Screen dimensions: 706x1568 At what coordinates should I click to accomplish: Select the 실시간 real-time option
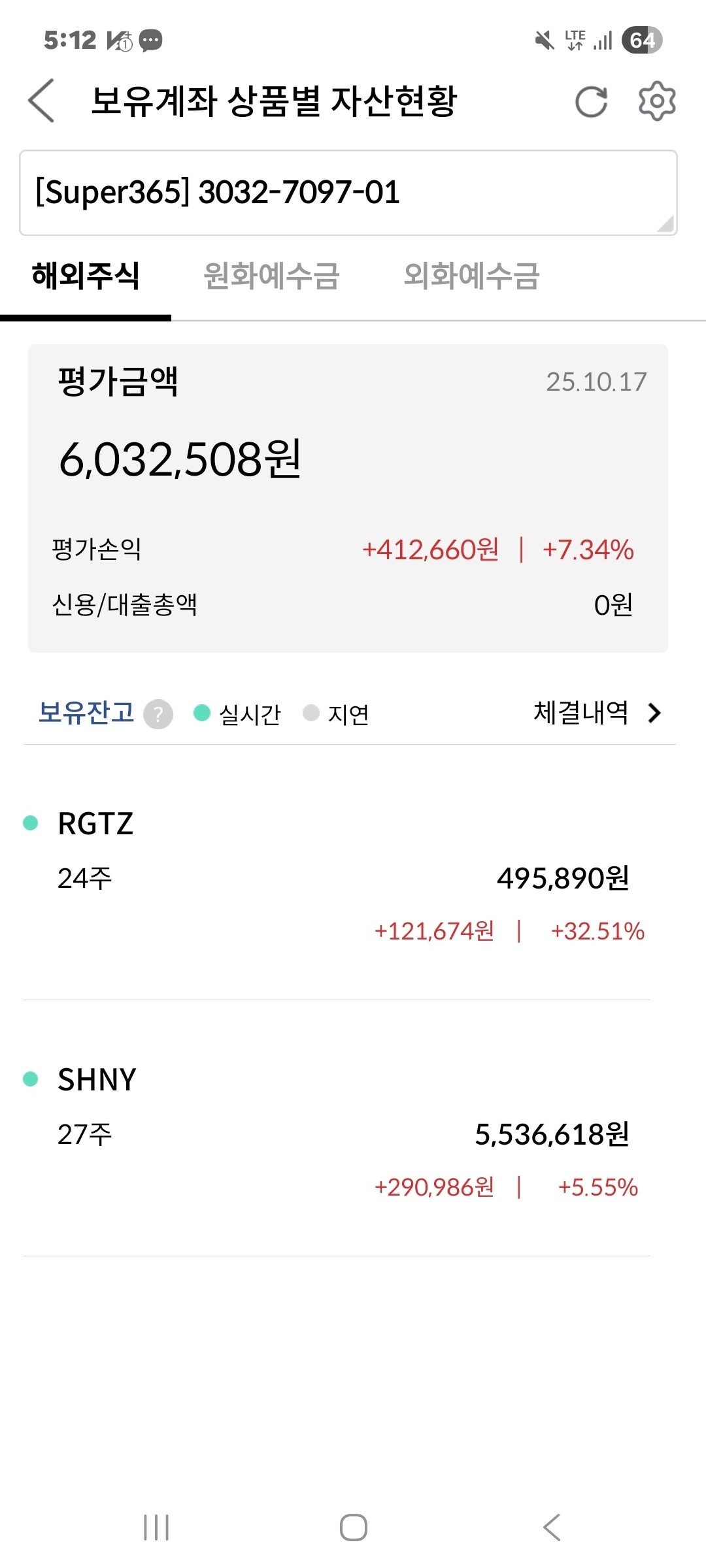237,713
